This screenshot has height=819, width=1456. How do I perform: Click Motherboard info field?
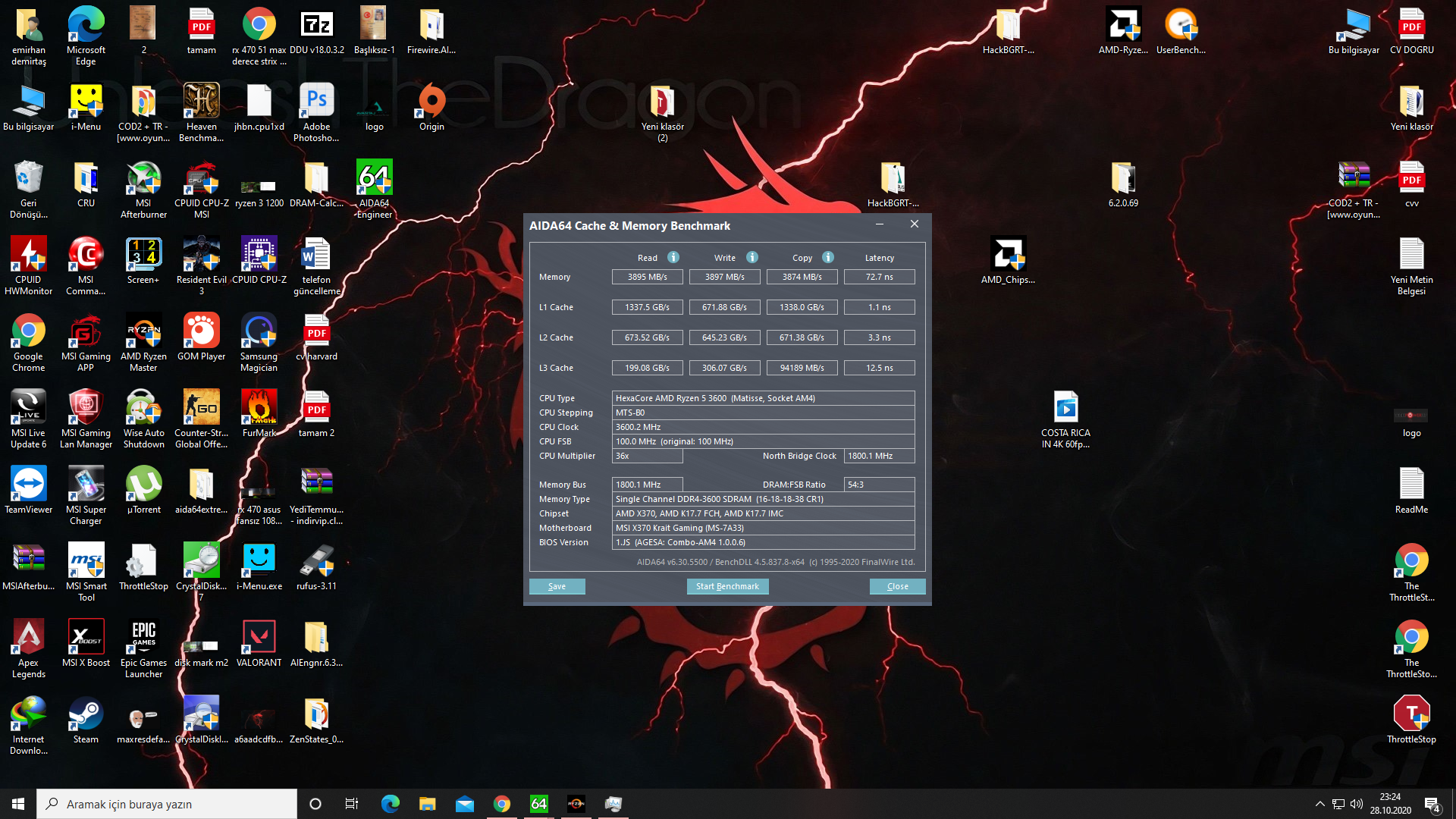pos(763,527)
